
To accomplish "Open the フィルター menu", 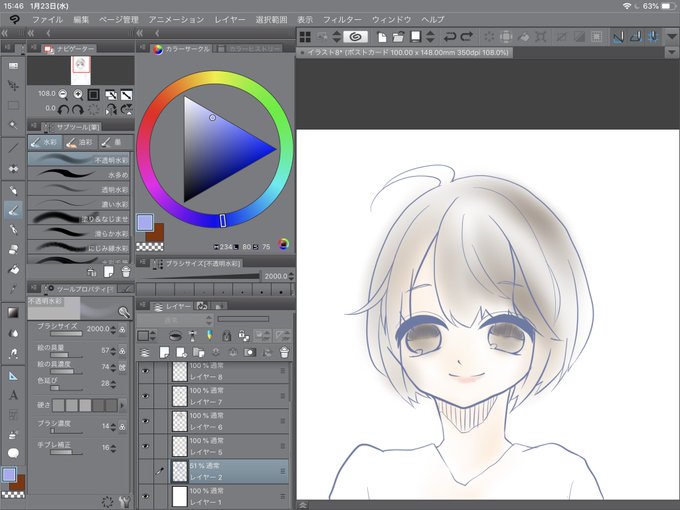I will click(x=342, y=20).
